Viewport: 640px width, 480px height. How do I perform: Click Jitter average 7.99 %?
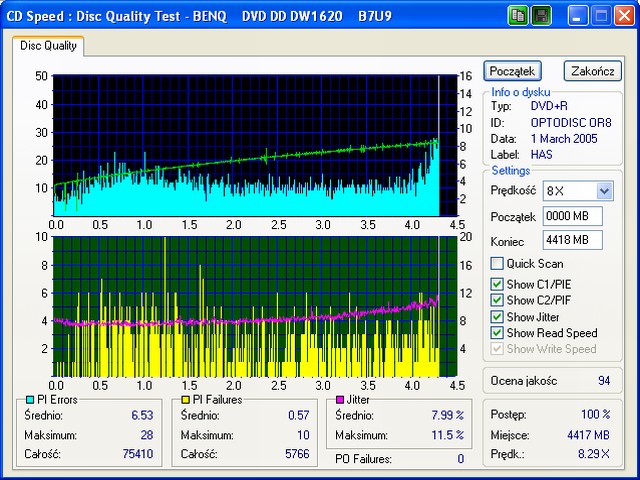point(447,415)
